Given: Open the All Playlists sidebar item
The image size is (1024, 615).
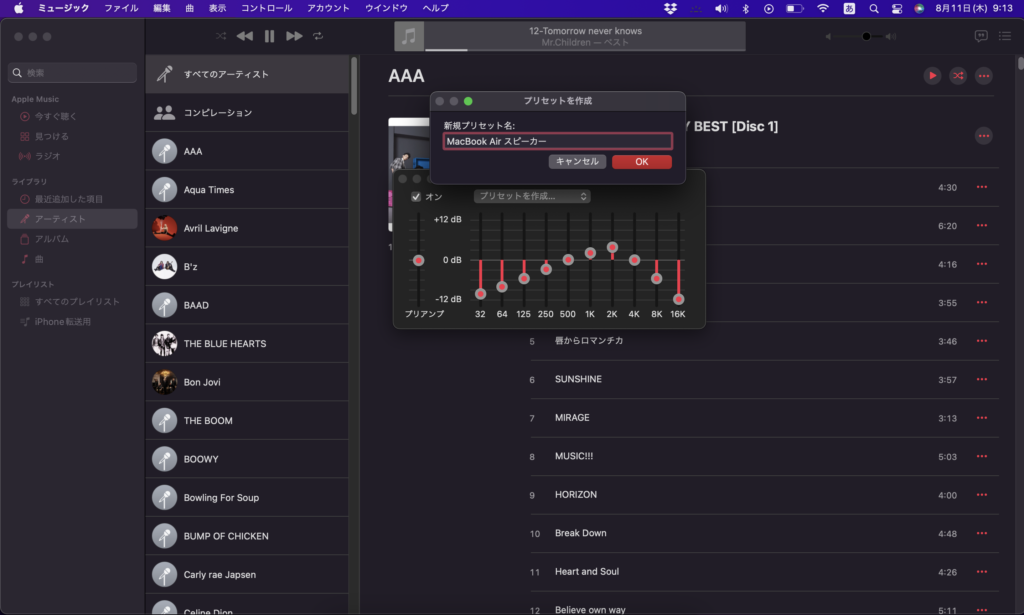Looking at the screenshot, I should 72,302.
